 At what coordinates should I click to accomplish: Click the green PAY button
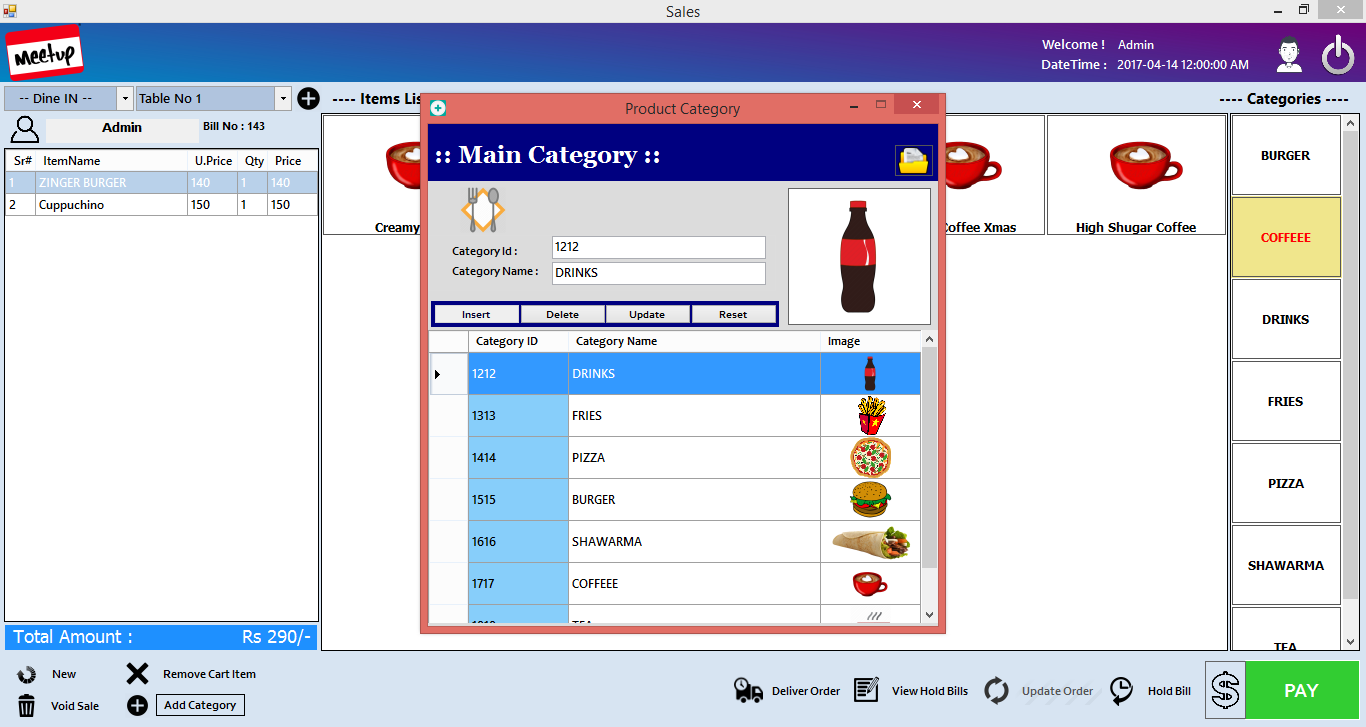(1300, 690)
